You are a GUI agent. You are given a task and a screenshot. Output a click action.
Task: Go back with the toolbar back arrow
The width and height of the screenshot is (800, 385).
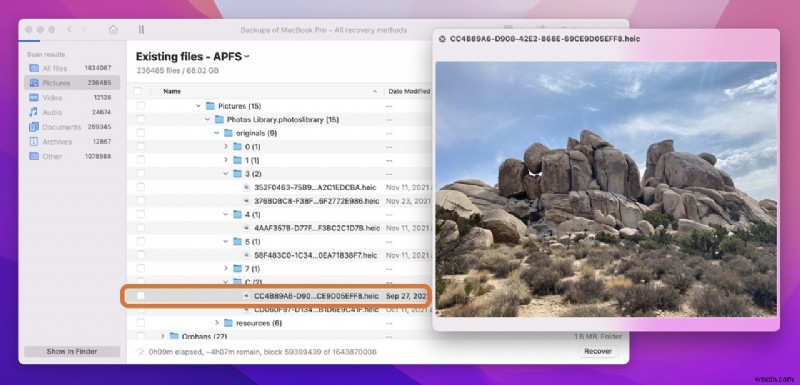70,30
